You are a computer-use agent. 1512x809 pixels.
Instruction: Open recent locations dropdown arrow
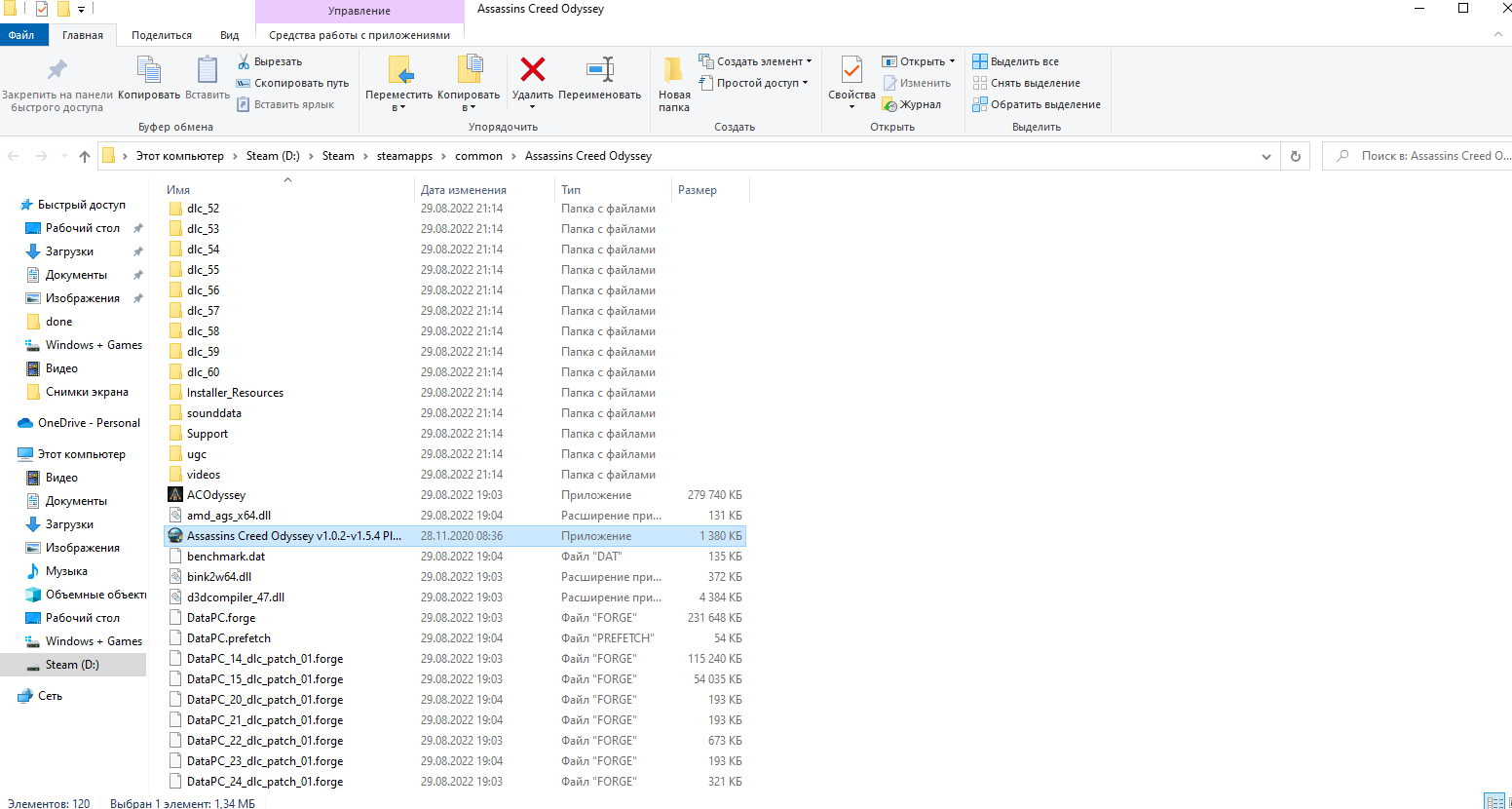[64, 156]
